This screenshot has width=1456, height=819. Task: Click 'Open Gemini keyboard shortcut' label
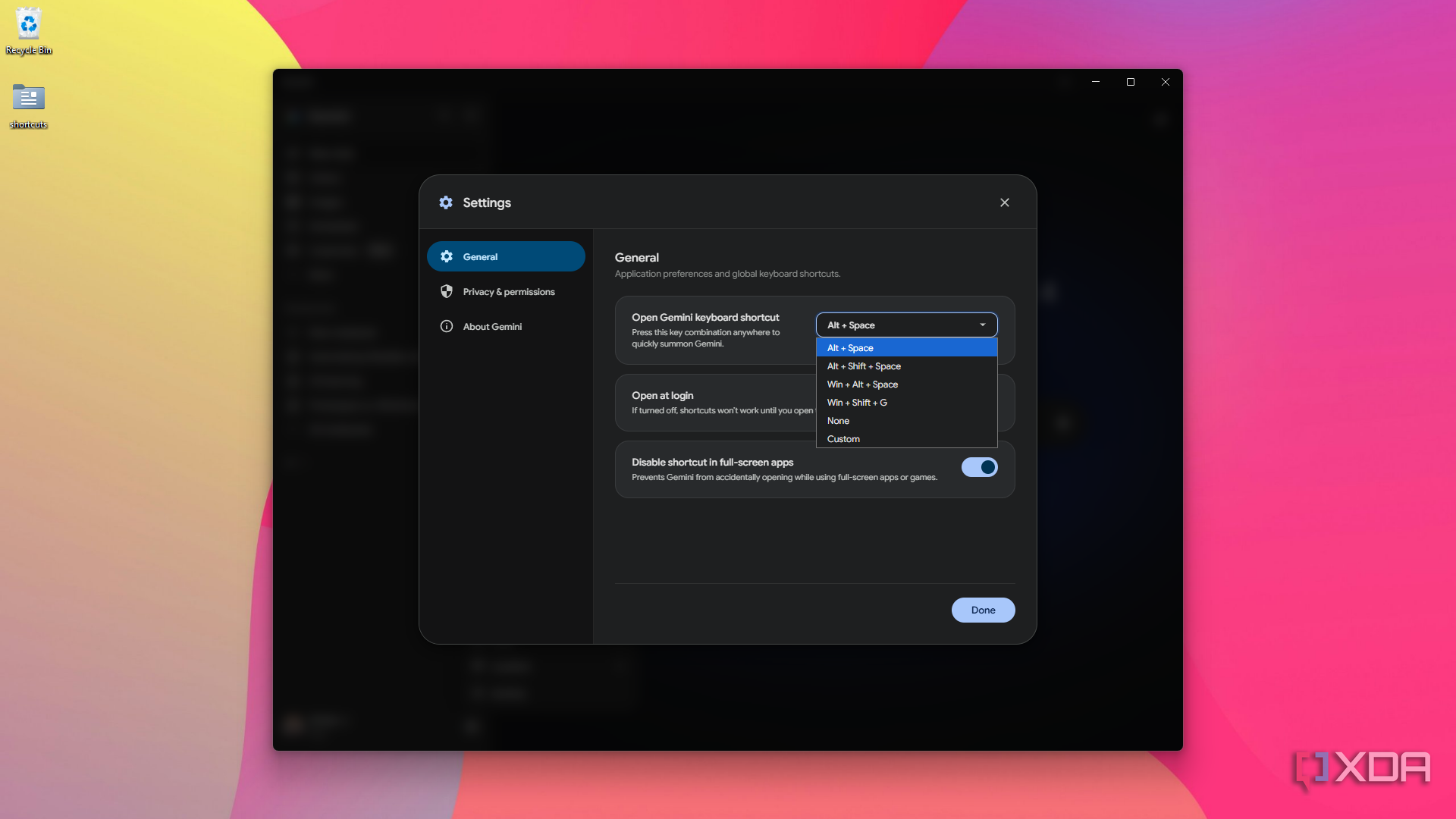pos(705,317)
